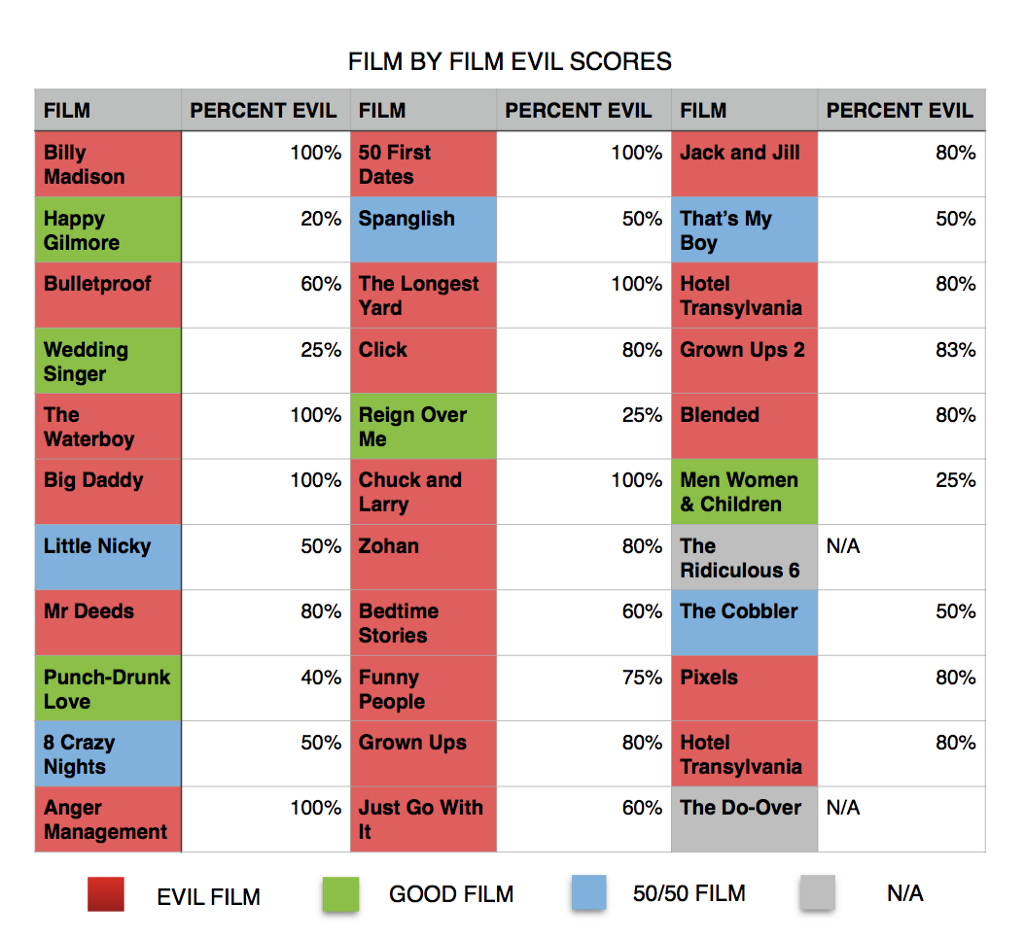
Task: Click The Ridiculous 6 film cell
Action: 744,557
